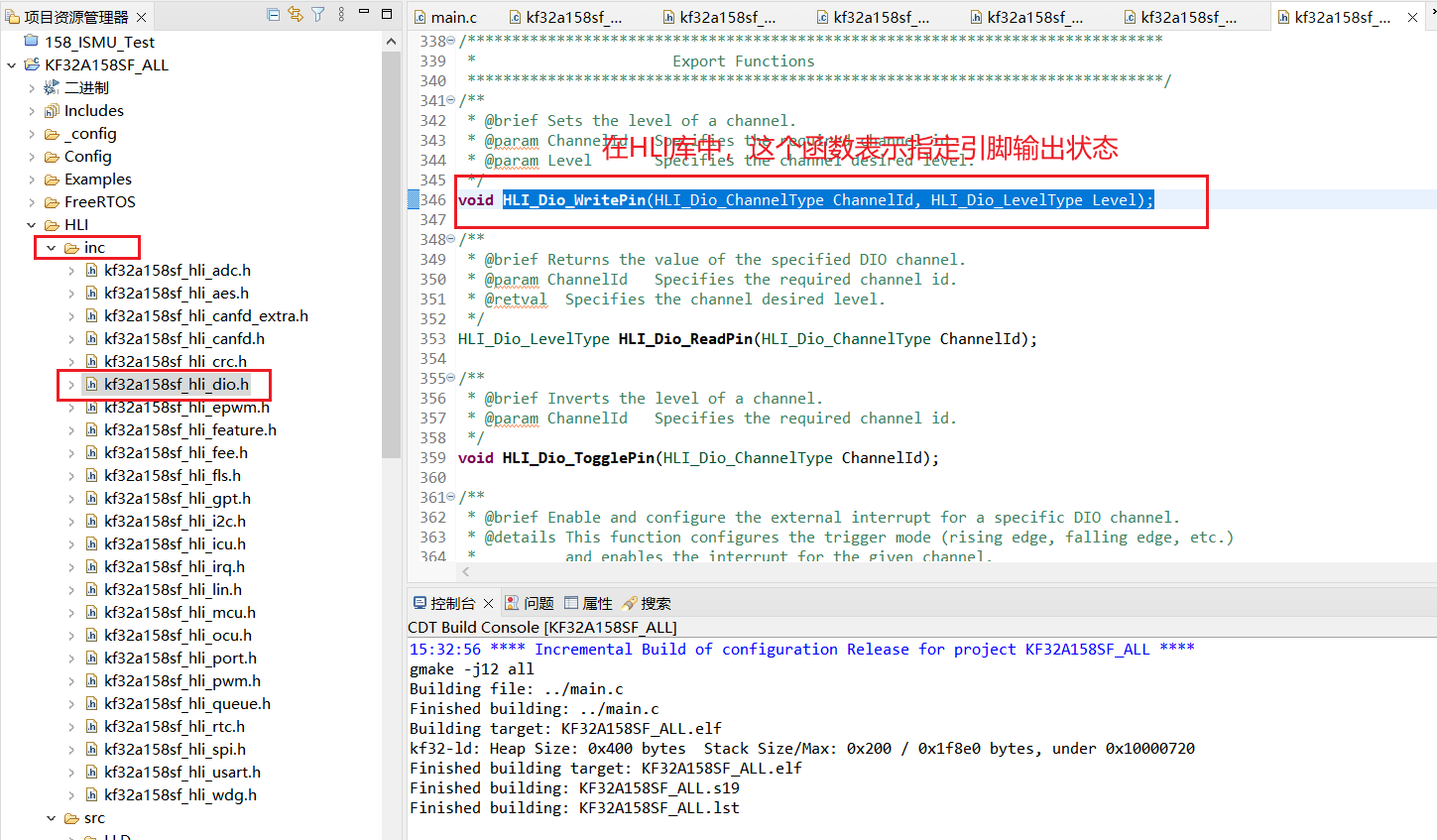Click the 'CDT Build Console [KF32A158SF_ALL]' label
Screen dimensions: 1437x840
click(542, 627)
